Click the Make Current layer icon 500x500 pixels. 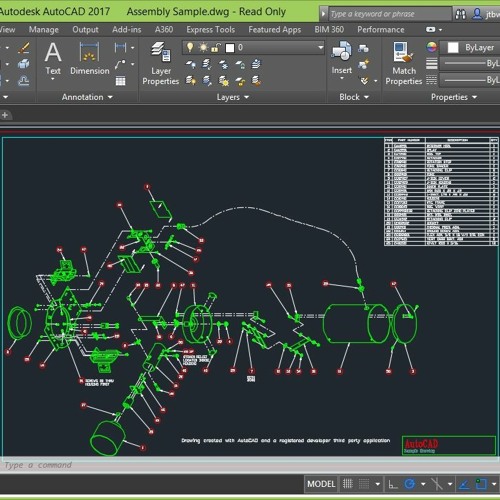(x=256, y=64)
